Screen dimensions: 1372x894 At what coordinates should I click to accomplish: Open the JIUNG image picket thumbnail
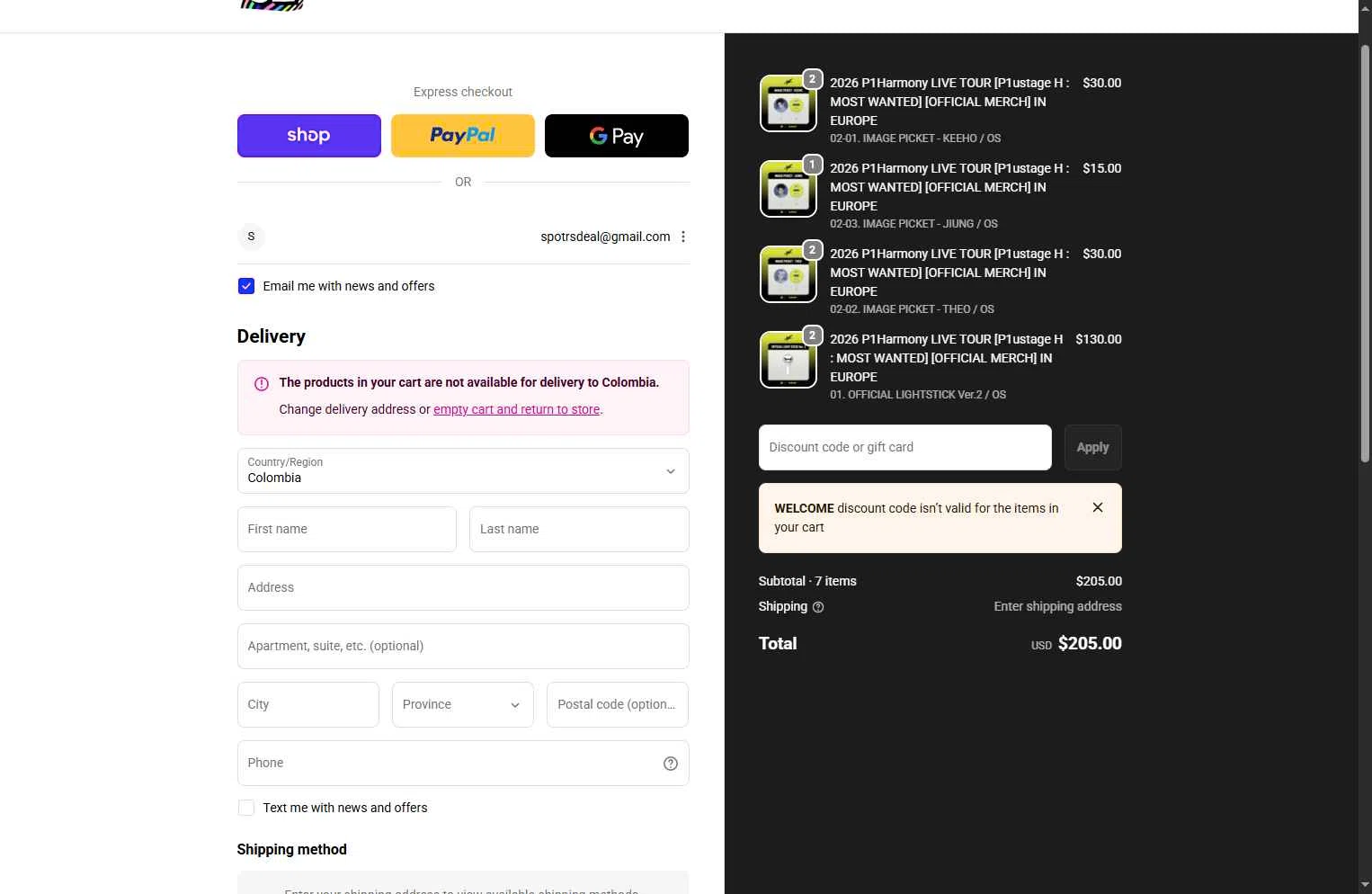(x=788, y=189)
